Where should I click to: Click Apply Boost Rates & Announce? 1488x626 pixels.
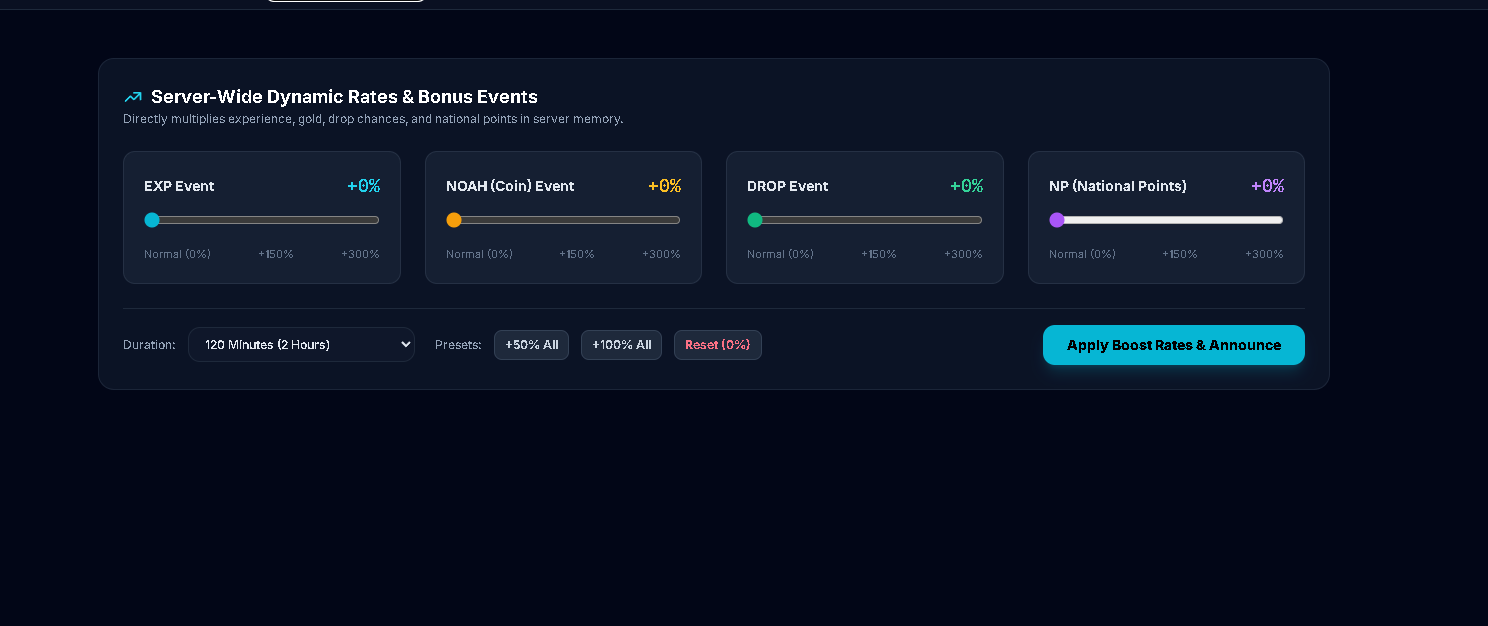(x=1174, y=345)
